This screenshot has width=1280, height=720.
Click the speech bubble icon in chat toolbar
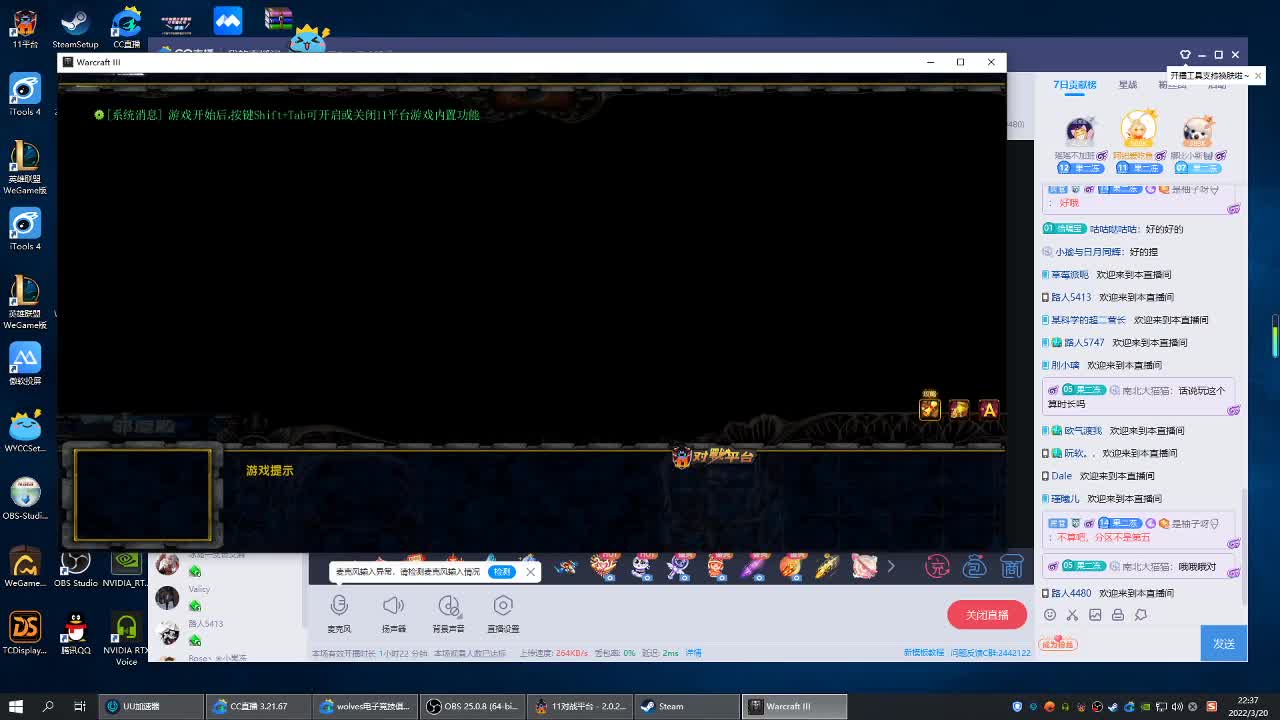click(1141, 615)
